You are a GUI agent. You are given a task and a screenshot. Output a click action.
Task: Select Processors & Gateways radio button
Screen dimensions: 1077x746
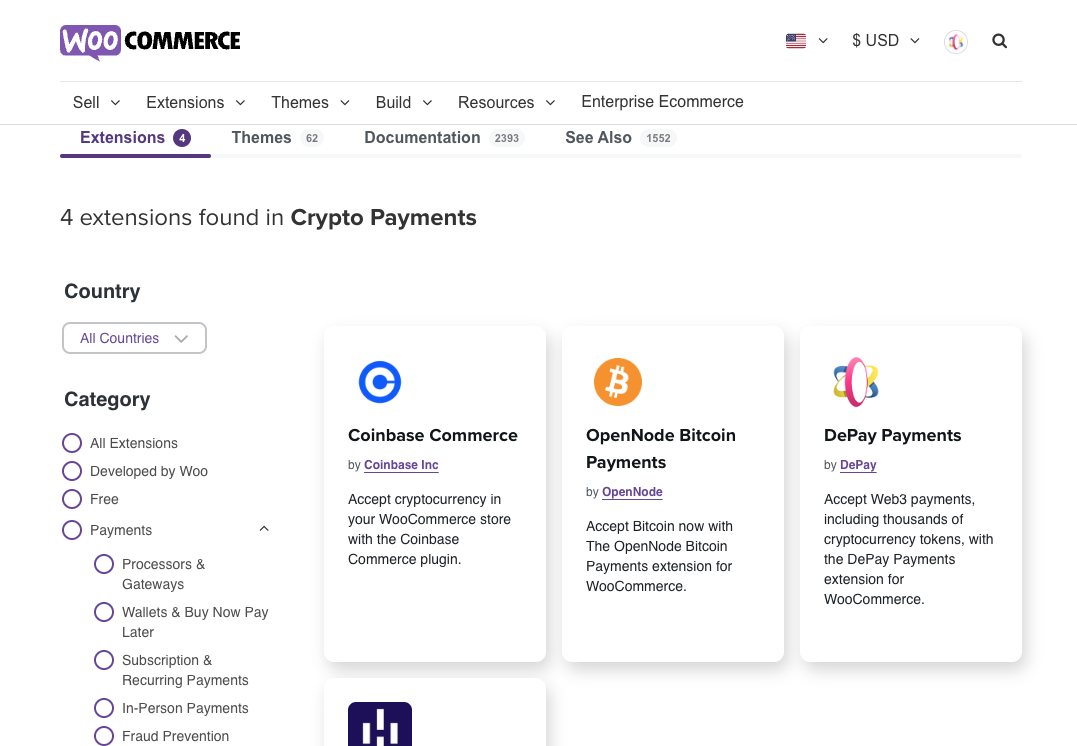click(104, 564)
